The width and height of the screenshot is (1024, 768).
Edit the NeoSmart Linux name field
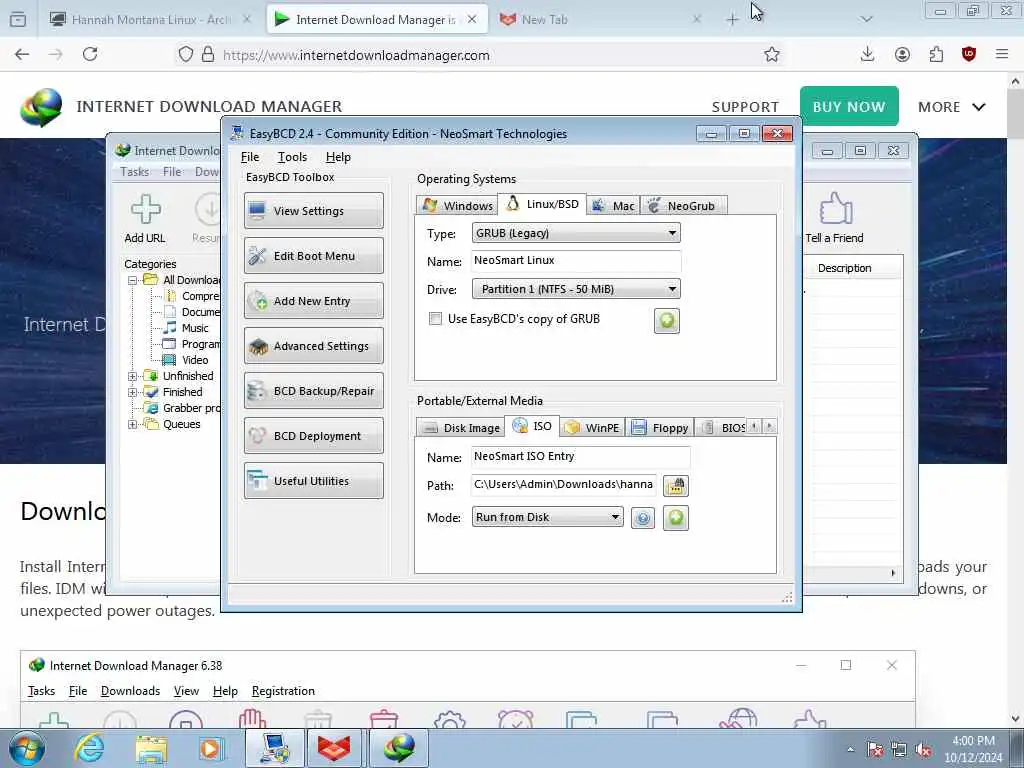(576, 261)
